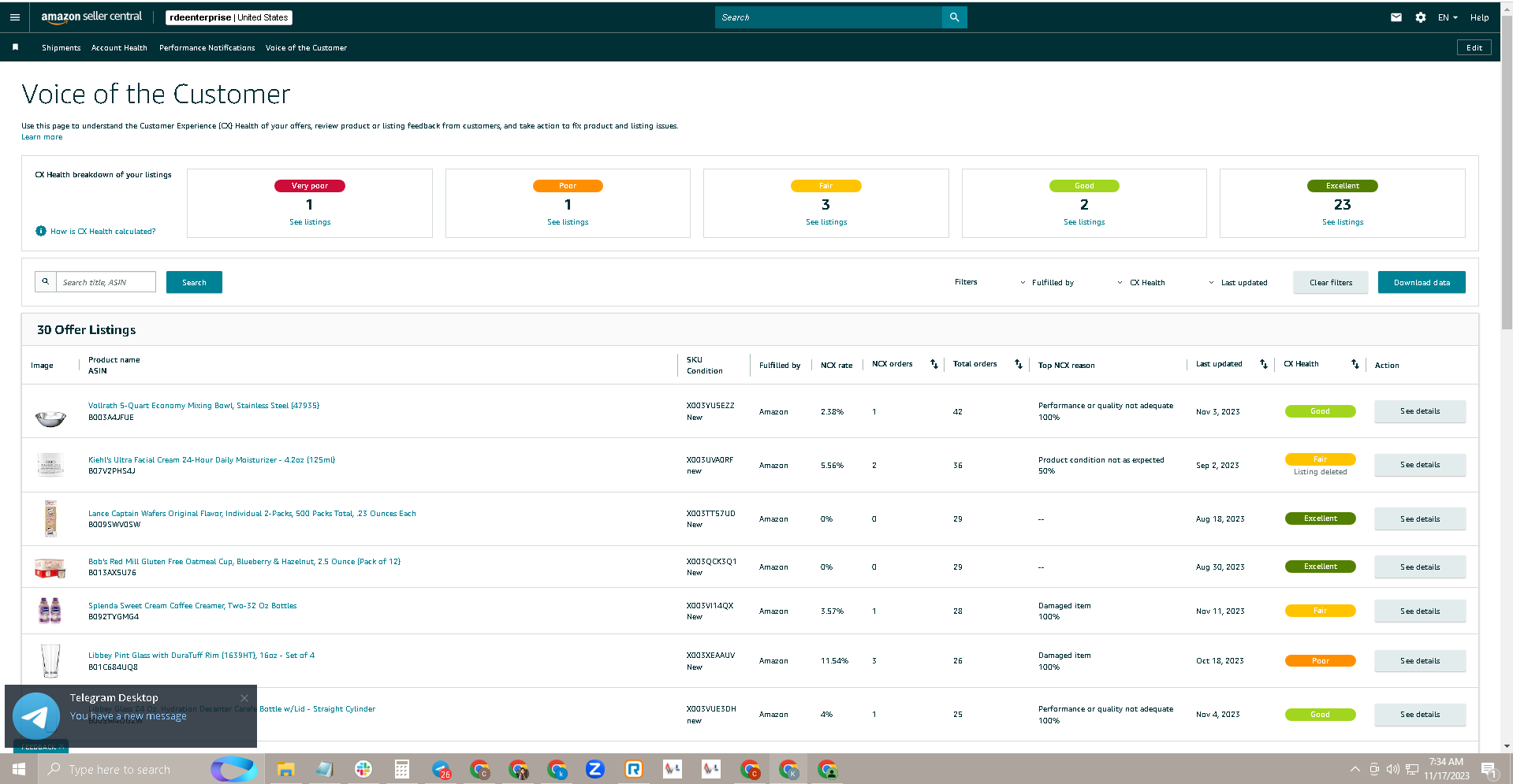This screenshot has height=784, width=1513.
Task: Sort table by NCX orders arrows
Action: tap(934, 364)
